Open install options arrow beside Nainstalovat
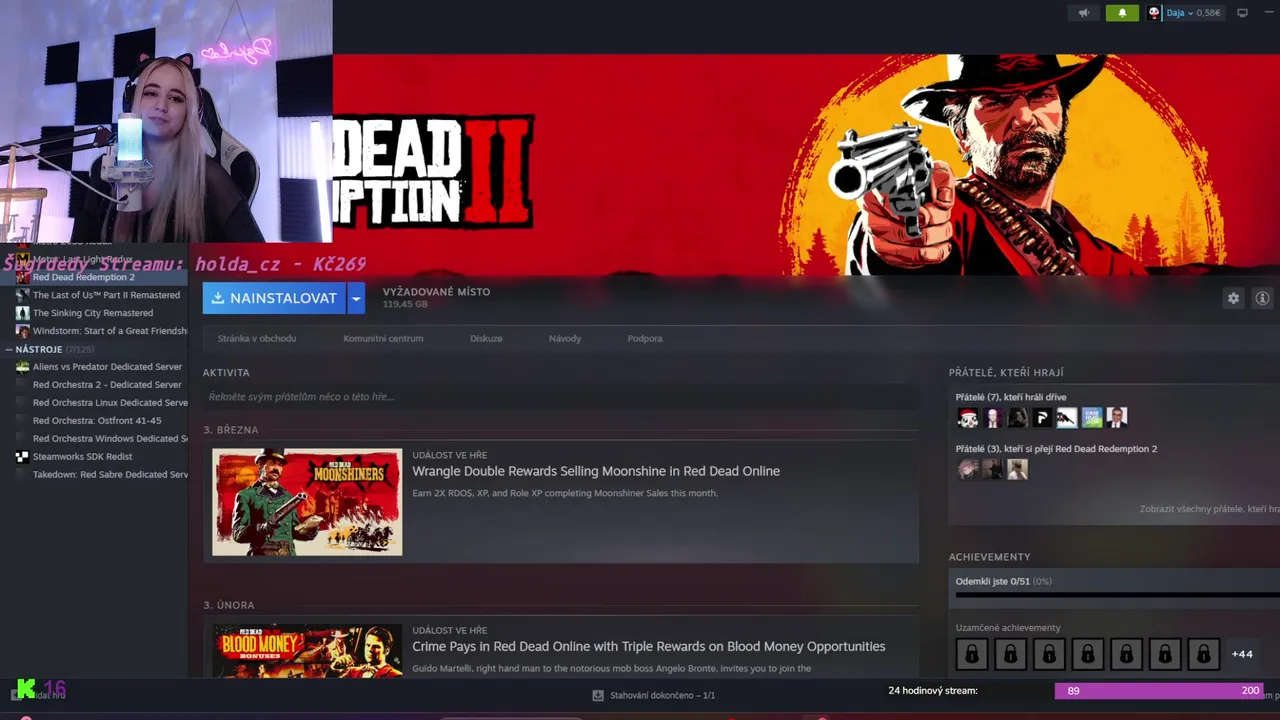The image size is (1280, 720). pos(356,298)
